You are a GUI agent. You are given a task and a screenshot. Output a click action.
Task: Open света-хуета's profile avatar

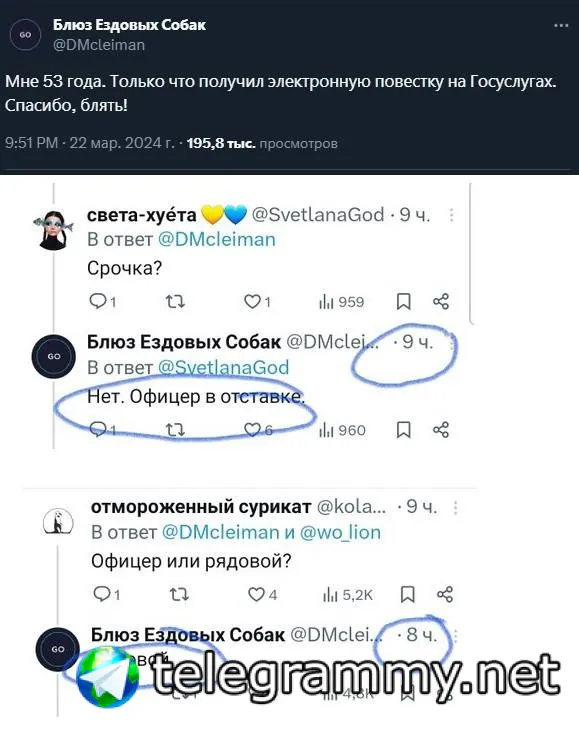coord(53,230)
